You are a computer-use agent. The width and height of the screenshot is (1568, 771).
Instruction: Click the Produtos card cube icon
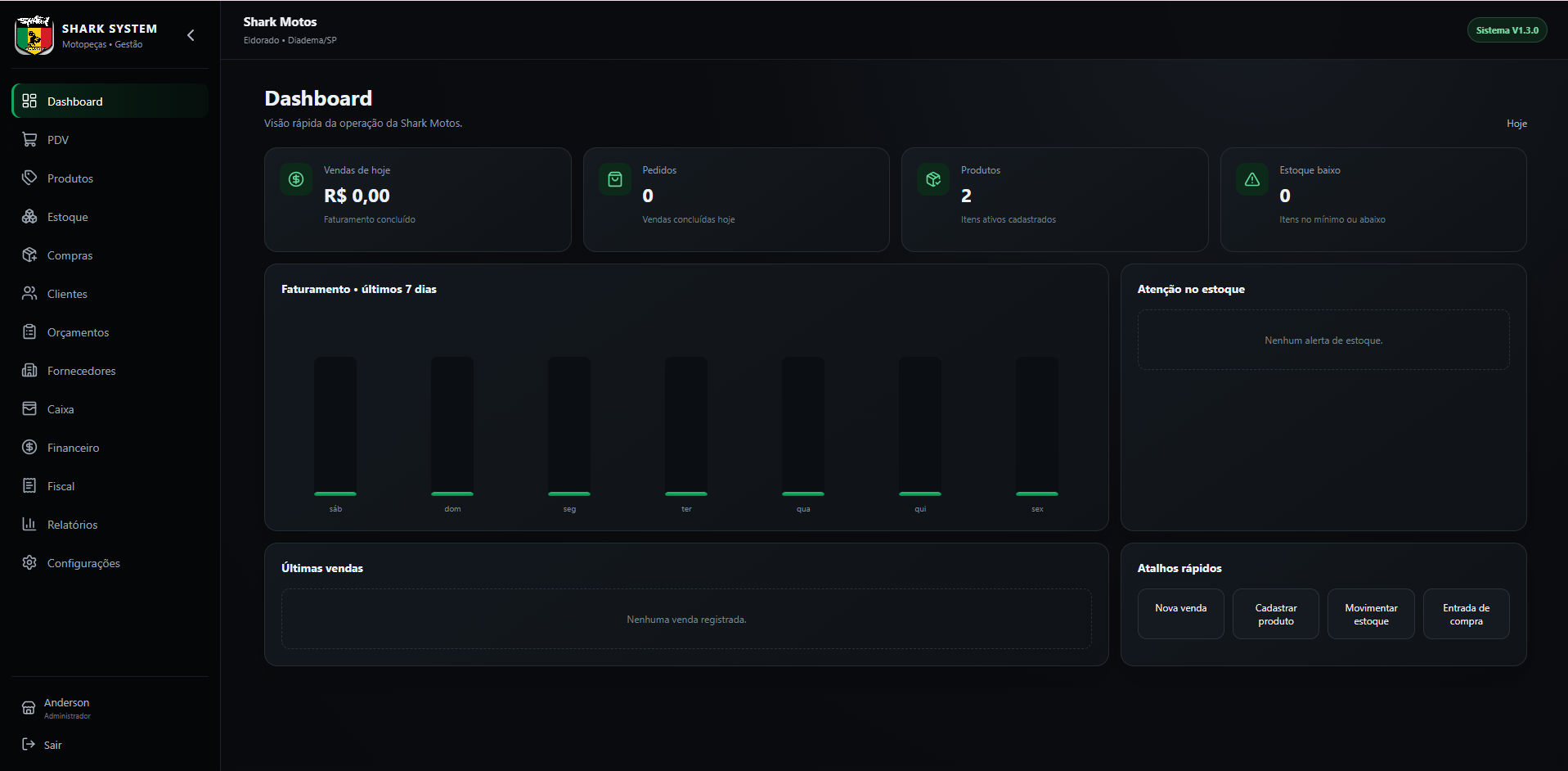[x=933, y=179]
